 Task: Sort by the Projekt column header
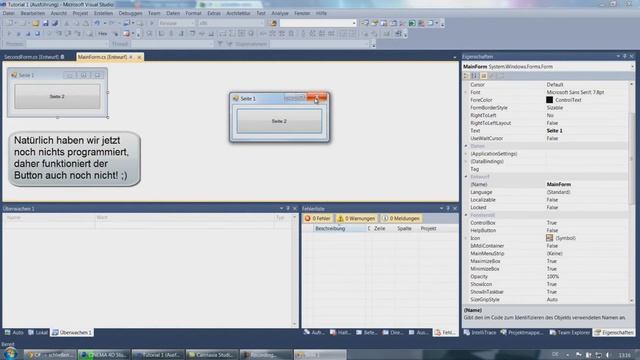click(x=429, y=229)
